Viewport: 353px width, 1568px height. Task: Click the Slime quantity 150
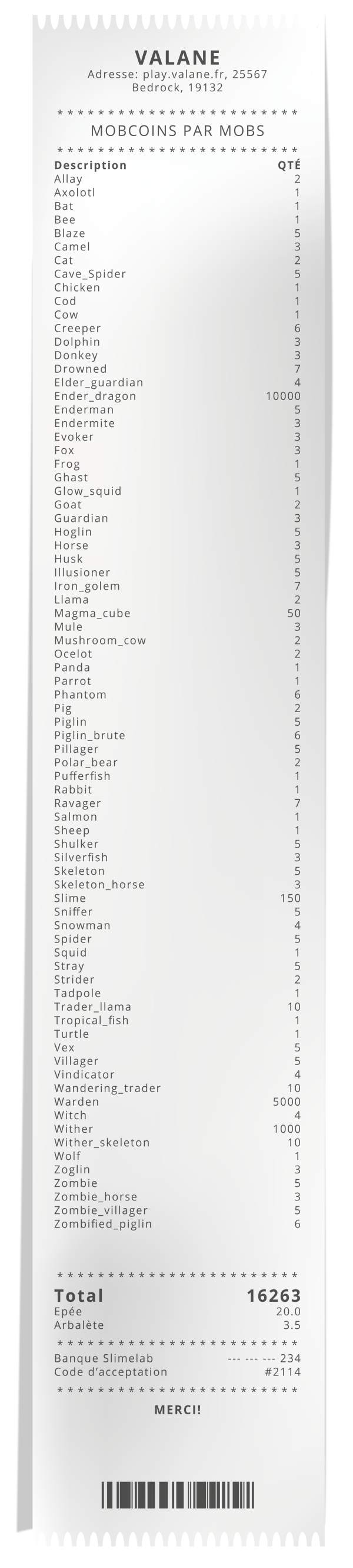click(291, 898)
